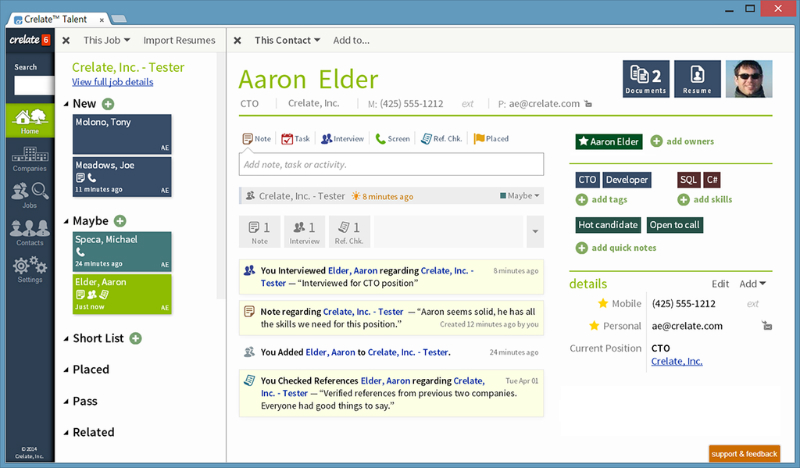Toggle the Mobile favorite star
800x468 pixels.
point(603,303)
